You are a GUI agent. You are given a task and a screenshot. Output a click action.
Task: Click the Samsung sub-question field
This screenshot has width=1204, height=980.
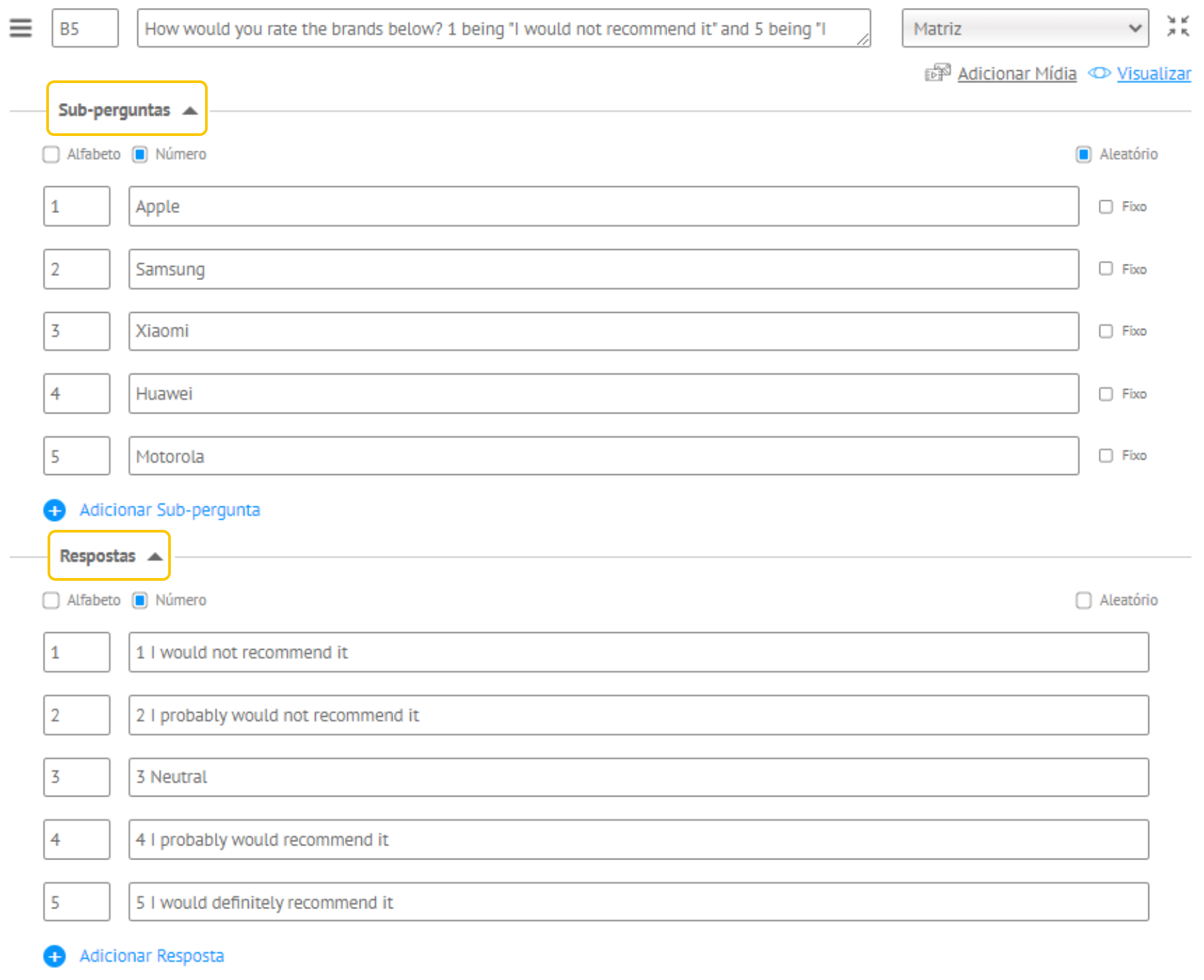[x=604, y=269]
